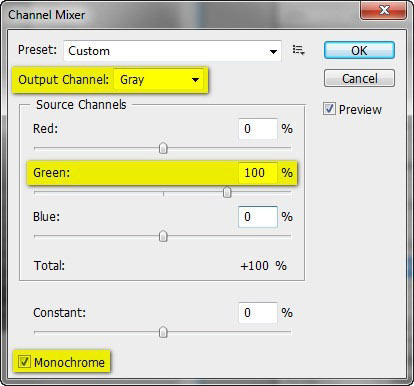
Task: Click the Green slider handle
Action: [x=227, y=192]
